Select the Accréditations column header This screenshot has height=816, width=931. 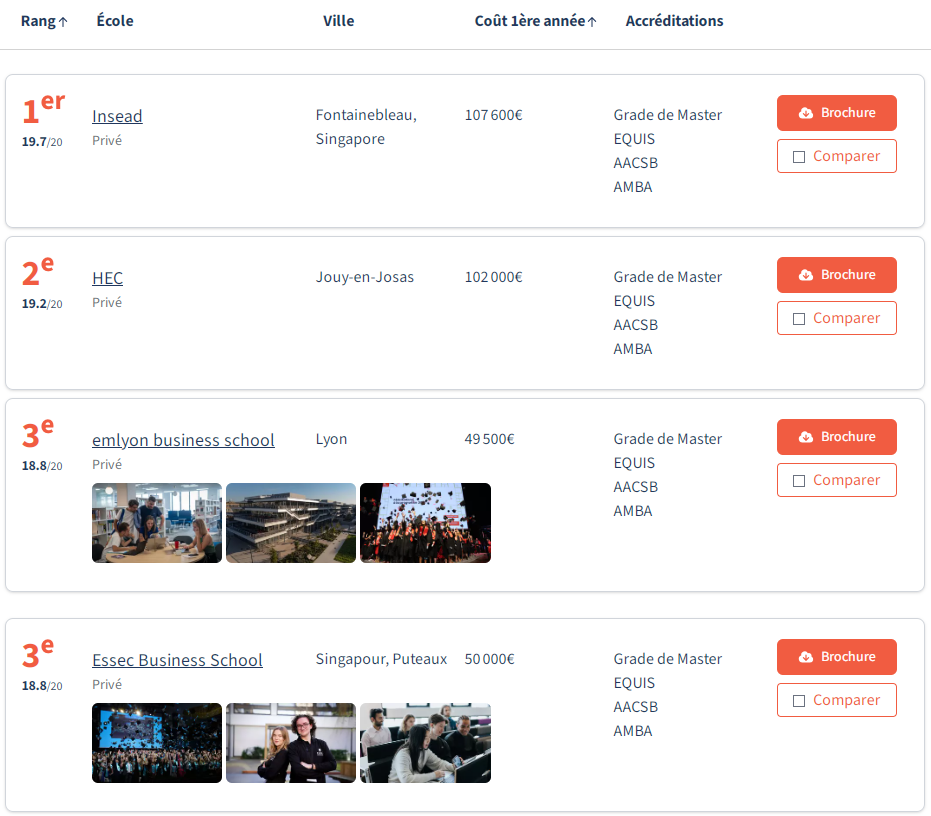point(674,21)
